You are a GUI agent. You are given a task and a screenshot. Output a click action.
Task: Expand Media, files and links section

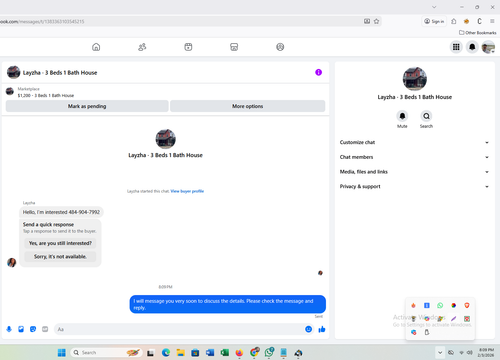tap(414, 172)
